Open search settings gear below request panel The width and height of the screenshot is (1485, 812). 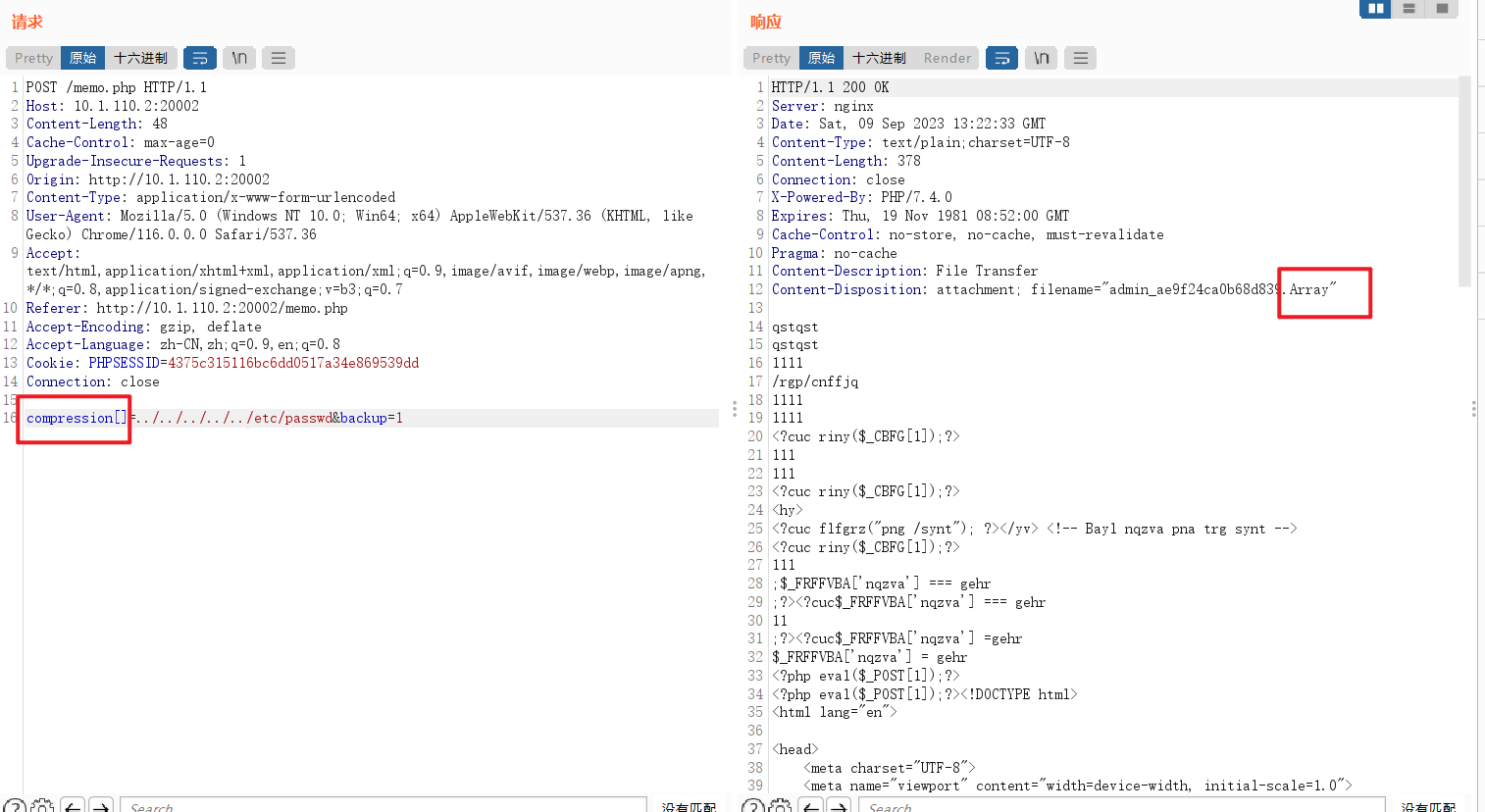[x=42, y=806]
